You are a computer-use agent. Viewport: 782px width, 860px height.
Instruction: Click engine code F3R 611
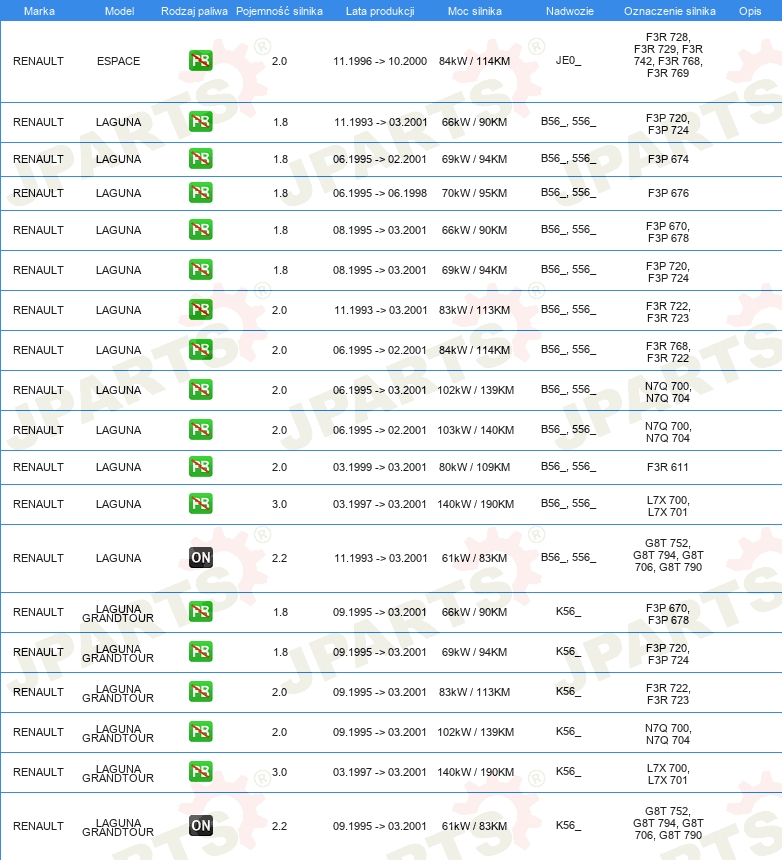point(667,467)
